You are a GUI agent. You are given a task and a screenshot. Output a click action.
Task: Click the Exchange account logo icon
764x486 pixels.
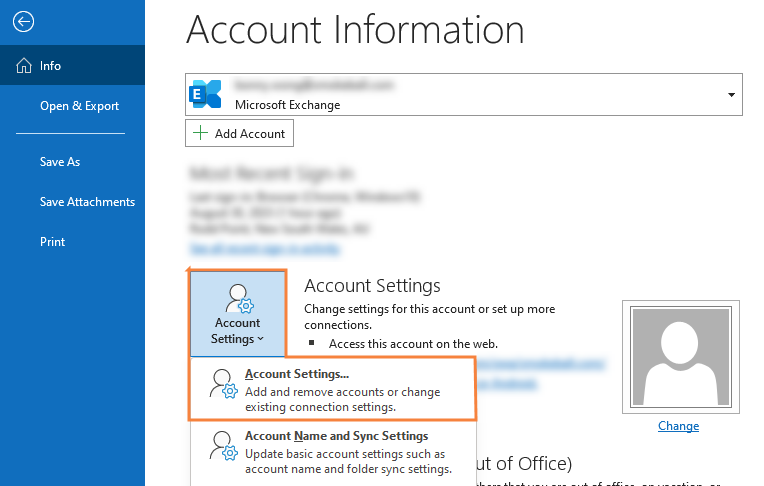pos(205,94)
